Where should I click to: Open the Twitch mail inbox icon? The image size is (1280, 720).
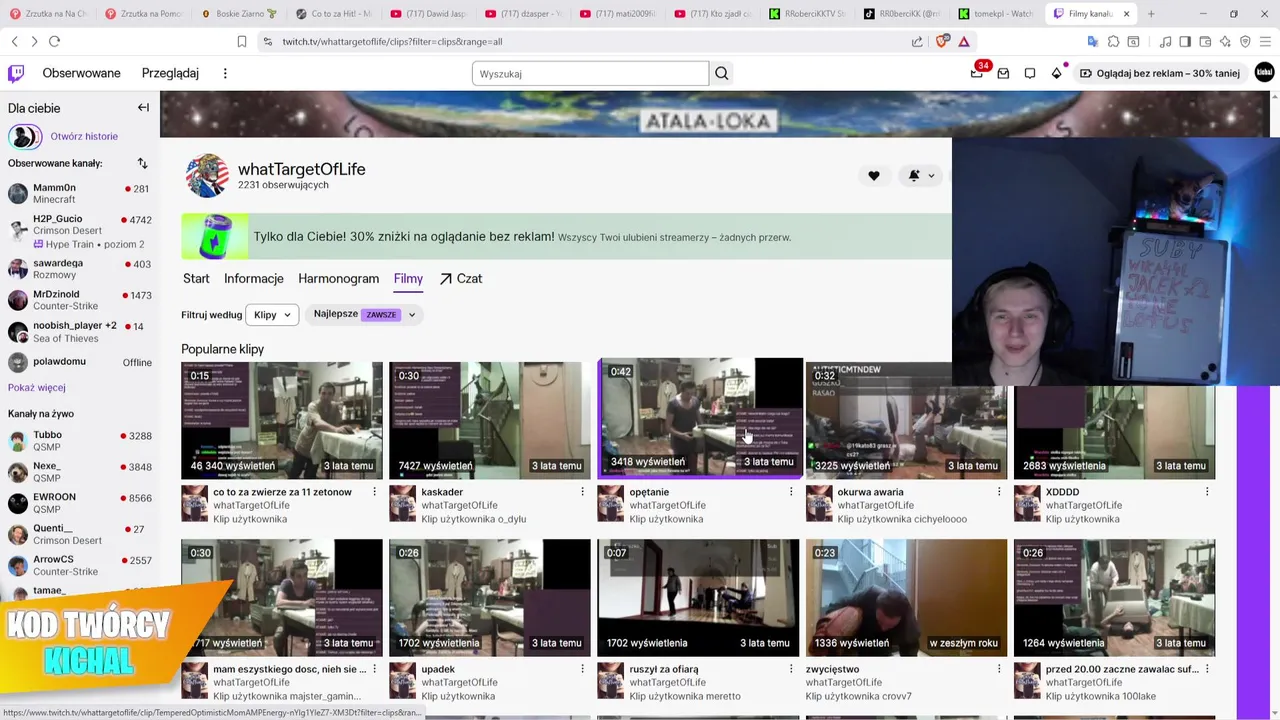tap(1003, 73)
